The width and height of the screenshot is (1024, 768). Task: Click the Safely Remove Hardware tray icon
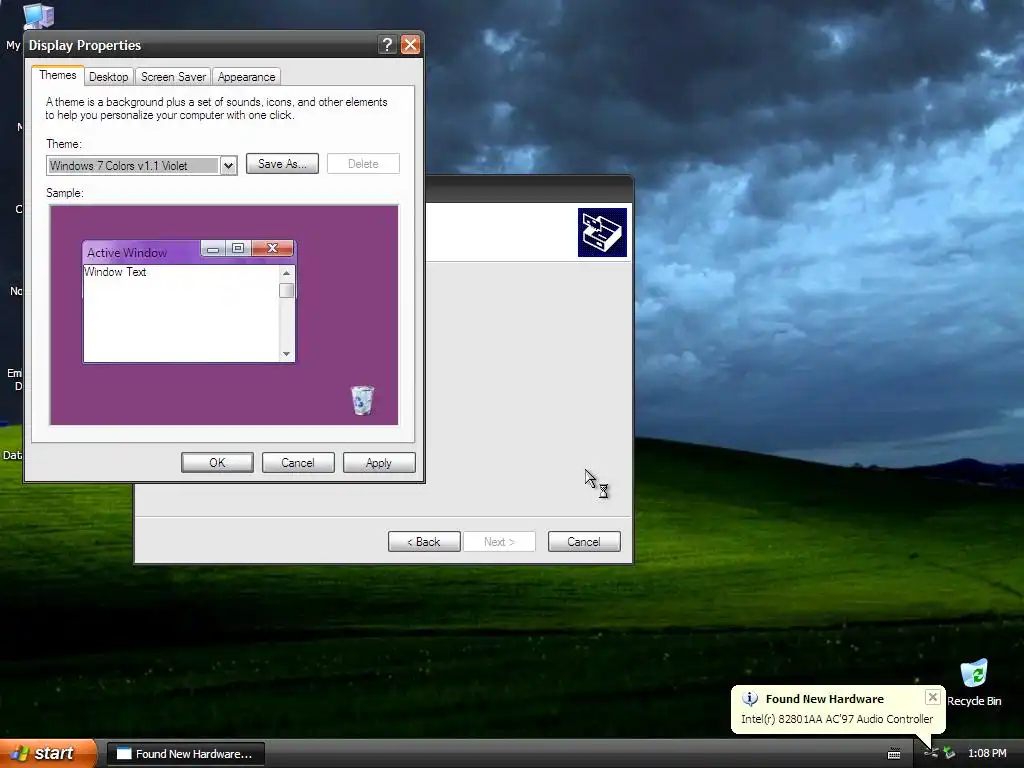[949, 754]
